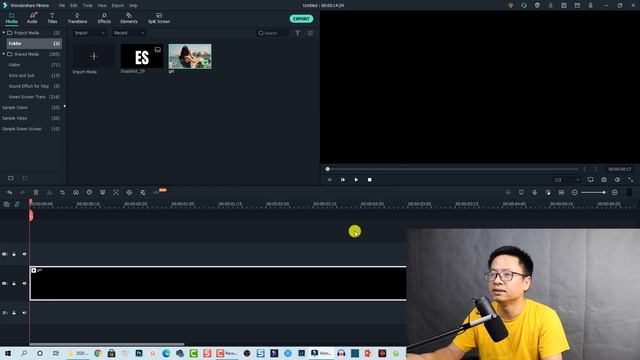This screenshot has height=360, width=640.
Task: Open the Import dropdown
Action: coord(90,33)
